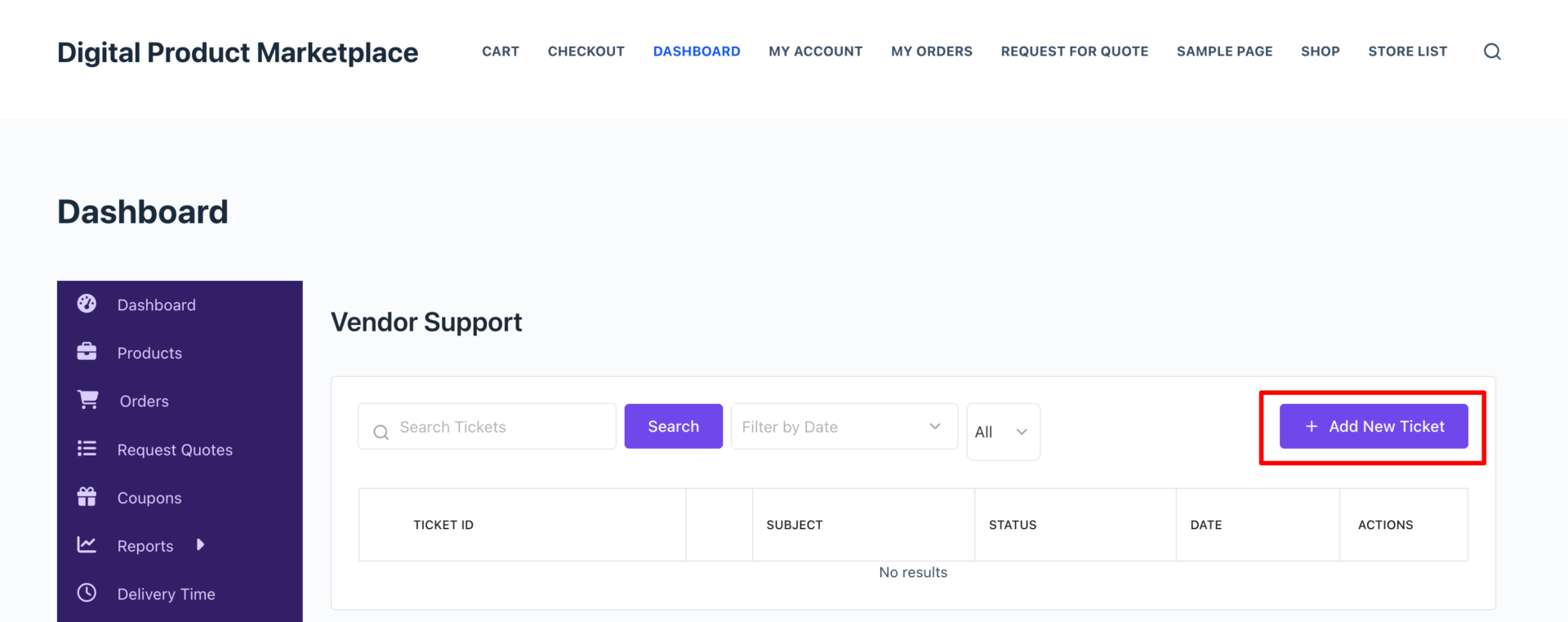
Task: Go to My Orders in navigation
Action: click(x=931, y=51)
